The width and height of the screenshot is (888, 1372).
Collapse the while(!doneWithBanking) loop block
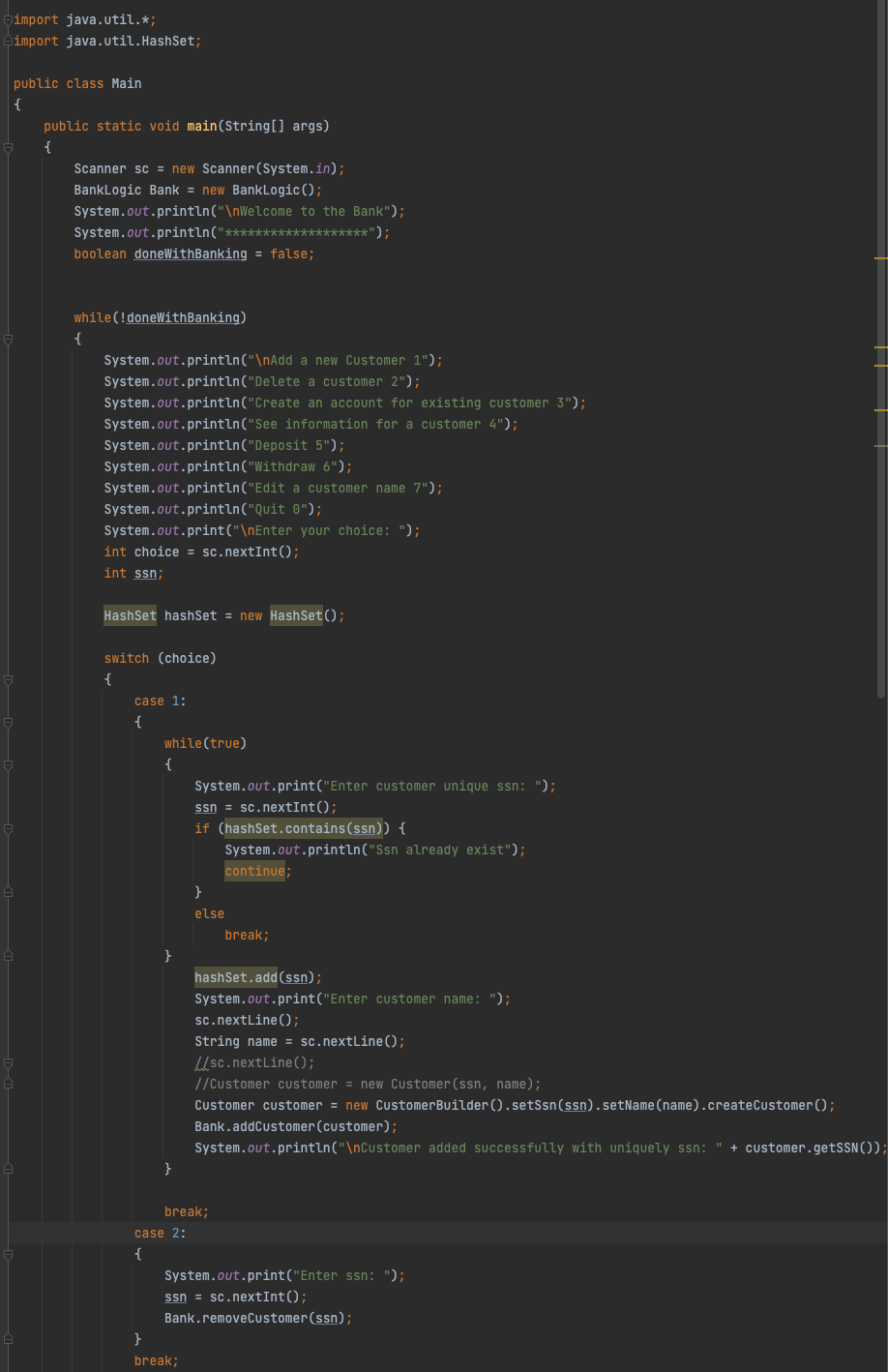8,339
